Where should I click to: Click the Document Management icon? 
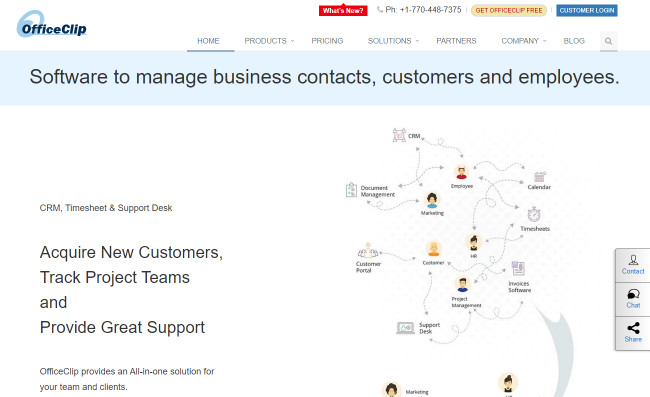point(351,190)
